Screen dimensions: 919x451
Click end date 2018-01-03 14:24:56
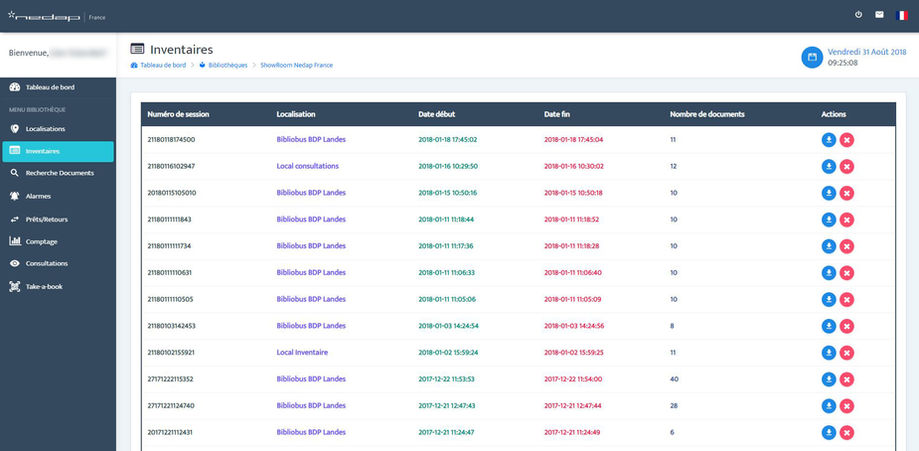click(574, 325)
